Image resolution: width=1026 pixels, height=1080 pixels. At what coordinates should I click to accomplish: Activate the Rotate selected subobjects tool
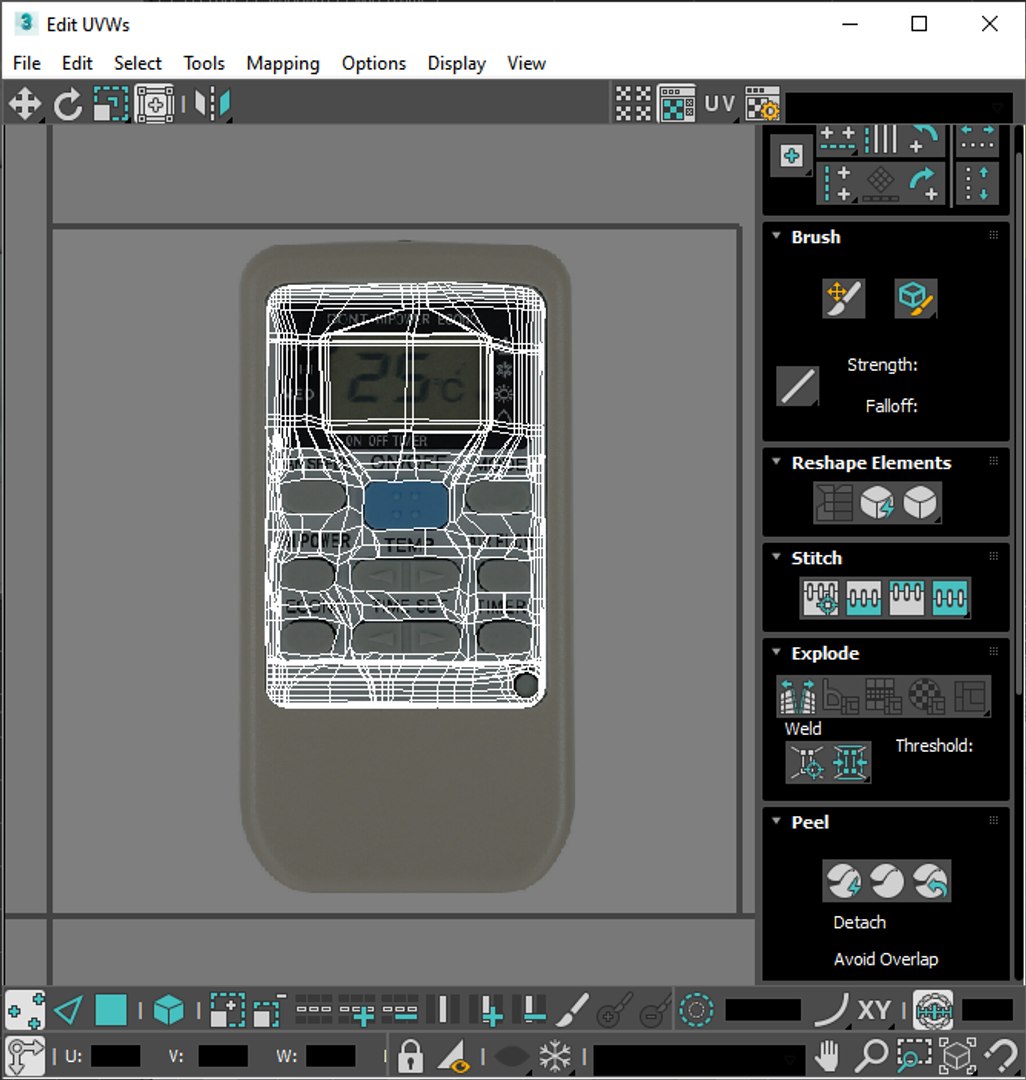(67, 105)
